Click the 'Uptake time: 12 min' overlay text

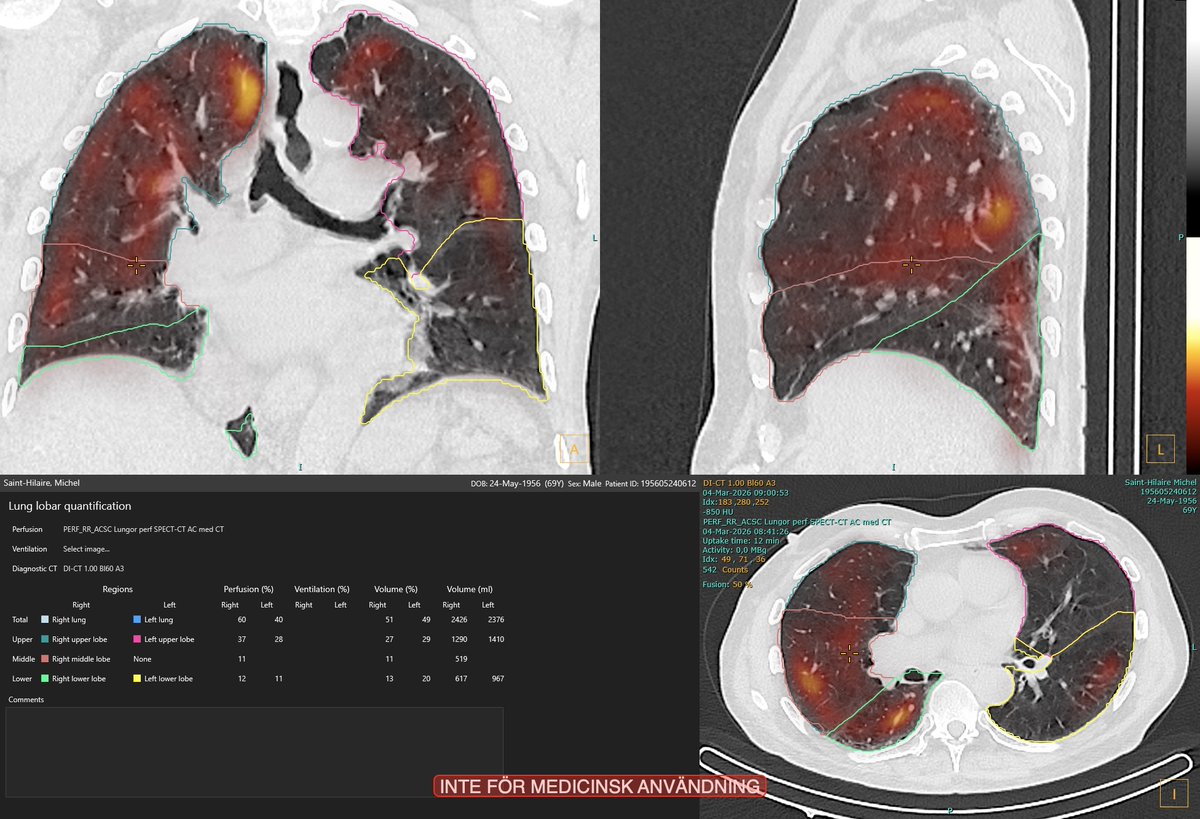click(742, 540)
